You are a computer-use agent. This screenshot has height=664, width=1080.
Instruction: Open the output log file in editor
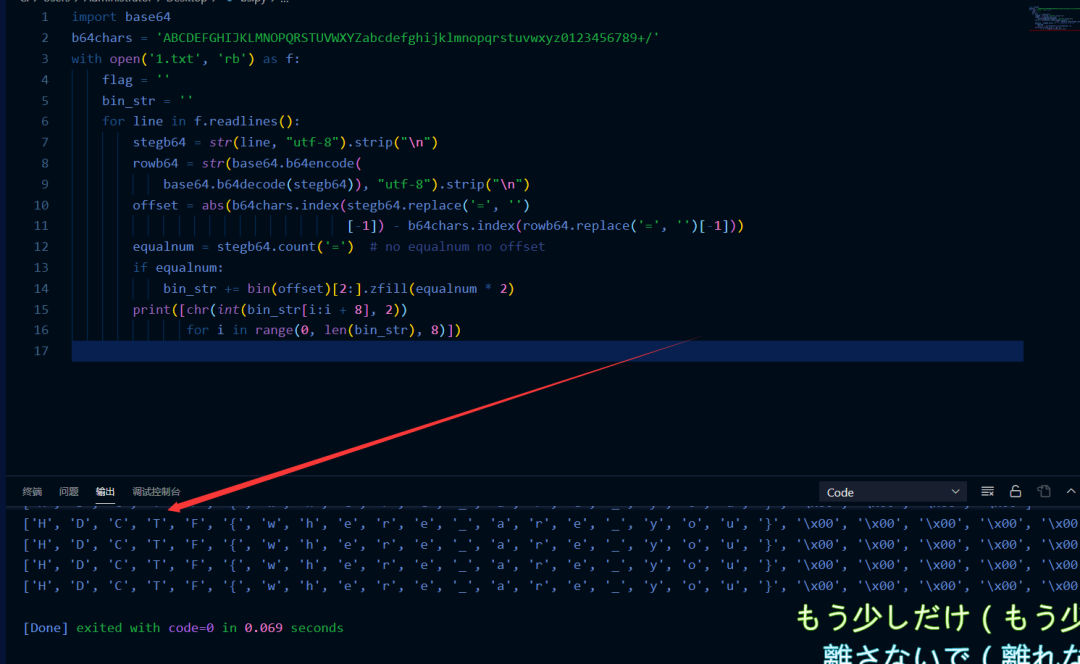pyautogui.click(x=1044, y=491)
